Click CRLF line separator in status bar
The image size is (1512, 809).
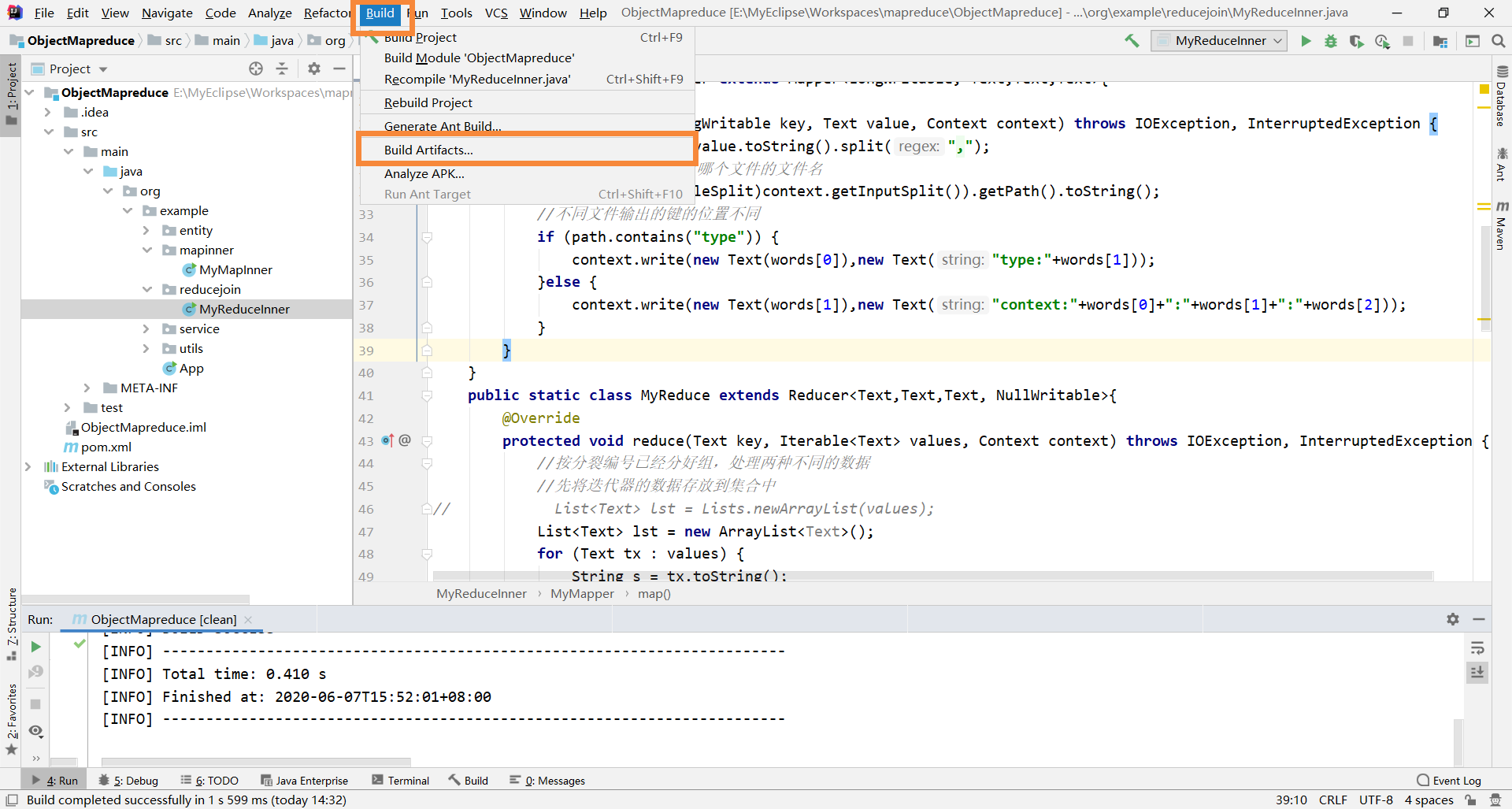[1333, 800]
